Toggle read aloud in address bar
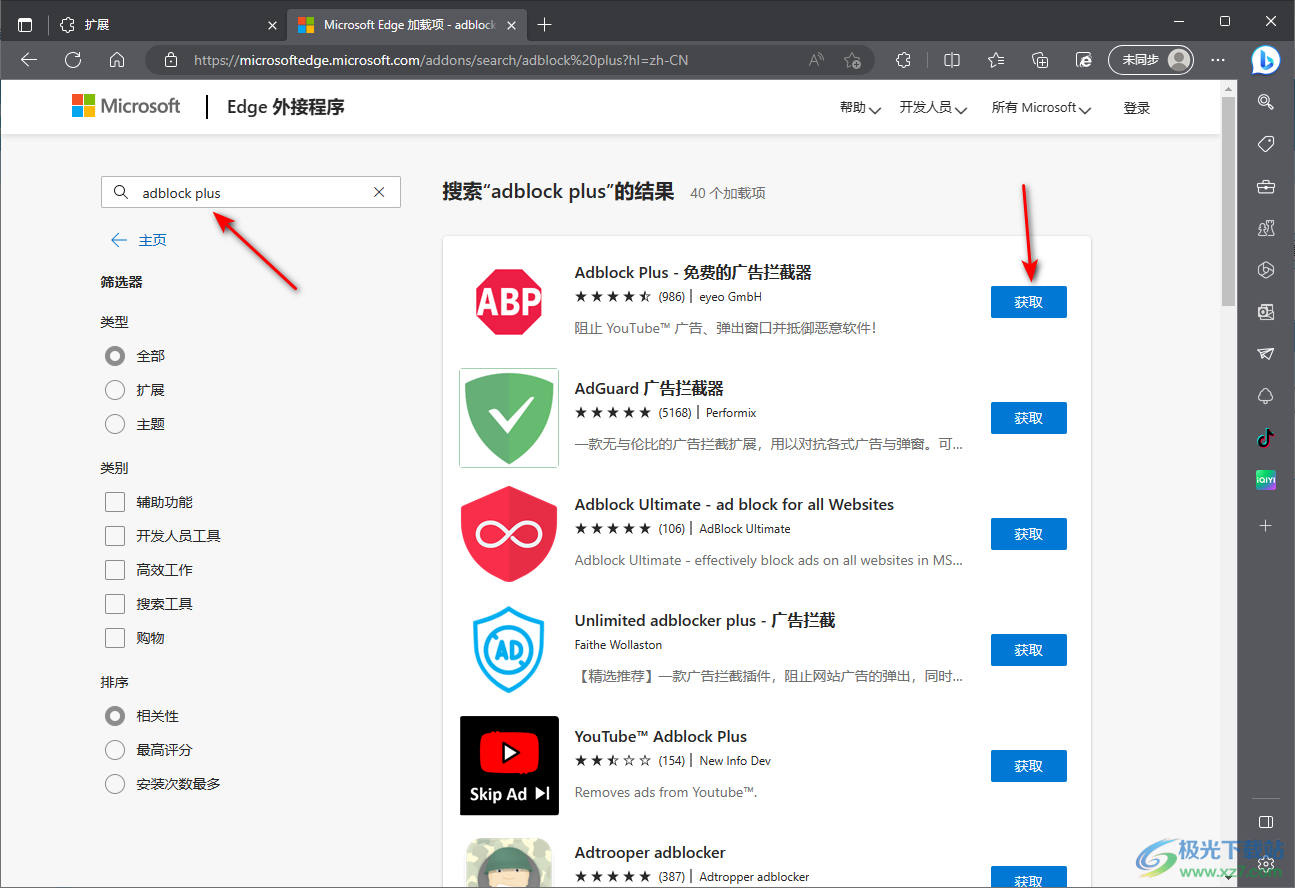The image size is (1295, 888). (x=817, y=60)
